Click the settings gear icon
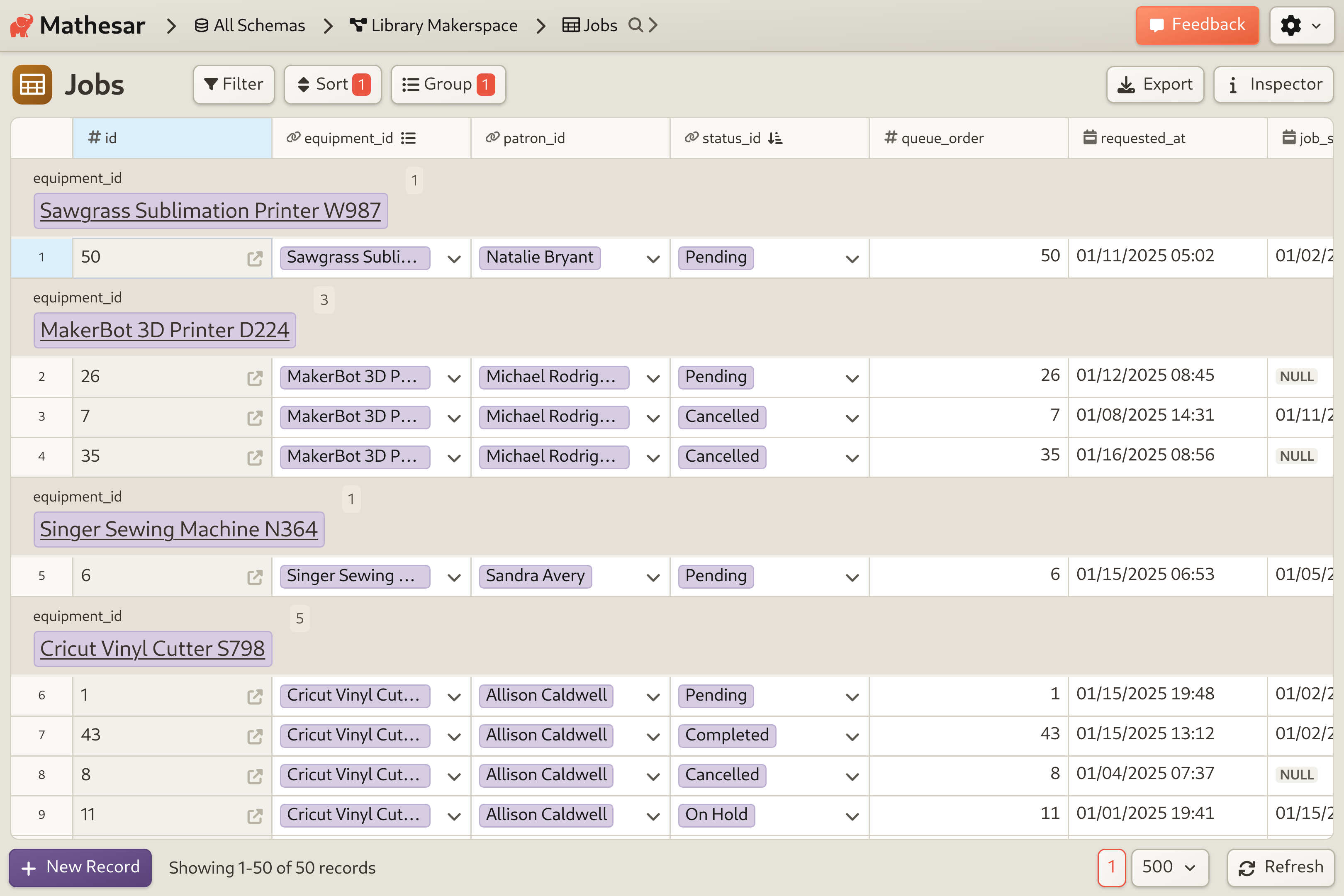Screen dimensions: 1344x896 tap(1290, 26)
